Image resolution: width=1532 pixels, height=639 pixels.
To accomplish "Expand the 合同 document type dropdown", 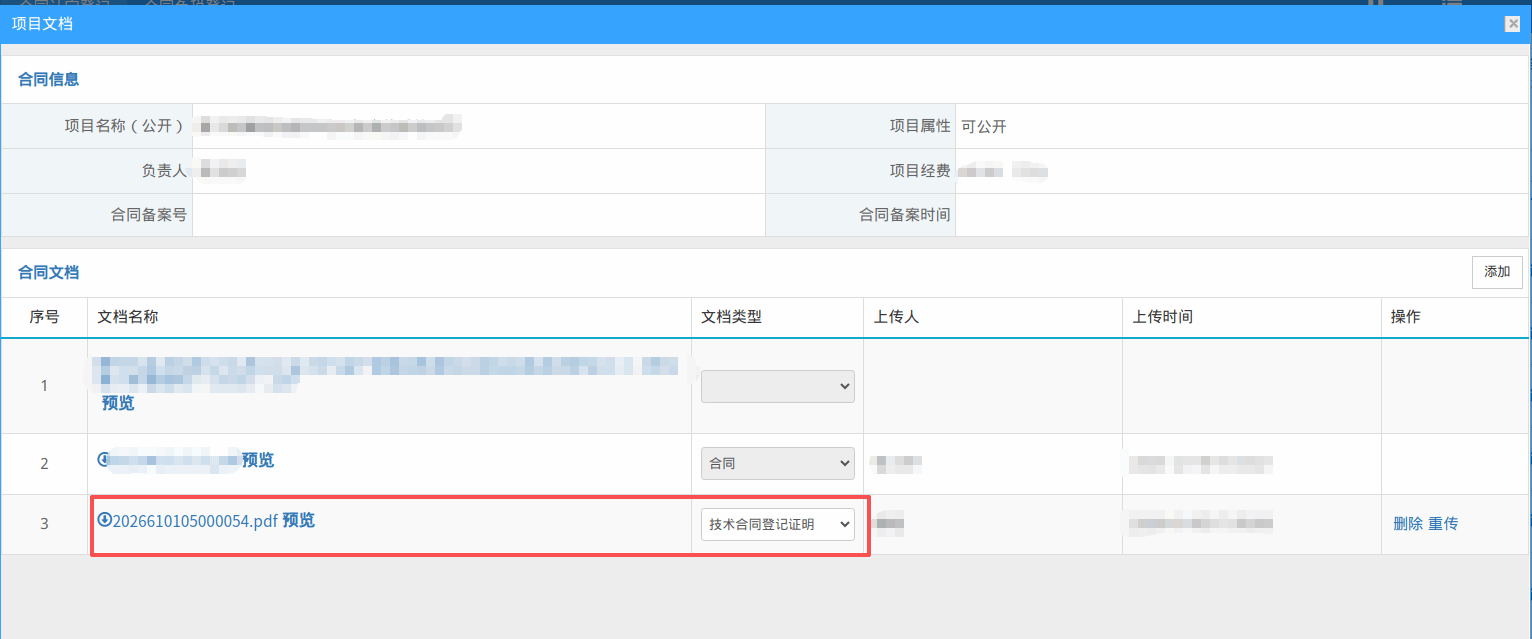I will pos(777,463).
